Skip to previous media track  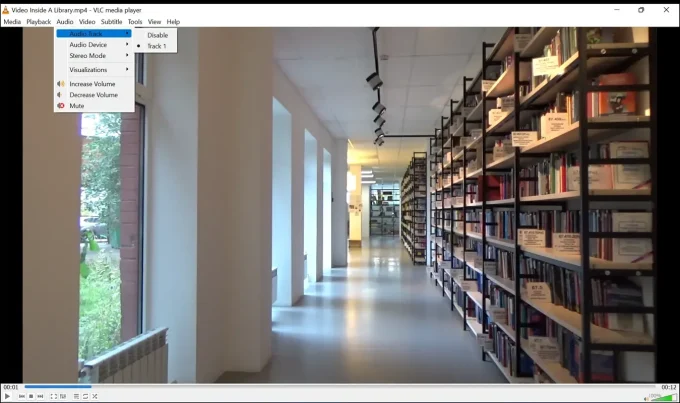(x=21, y=396)
